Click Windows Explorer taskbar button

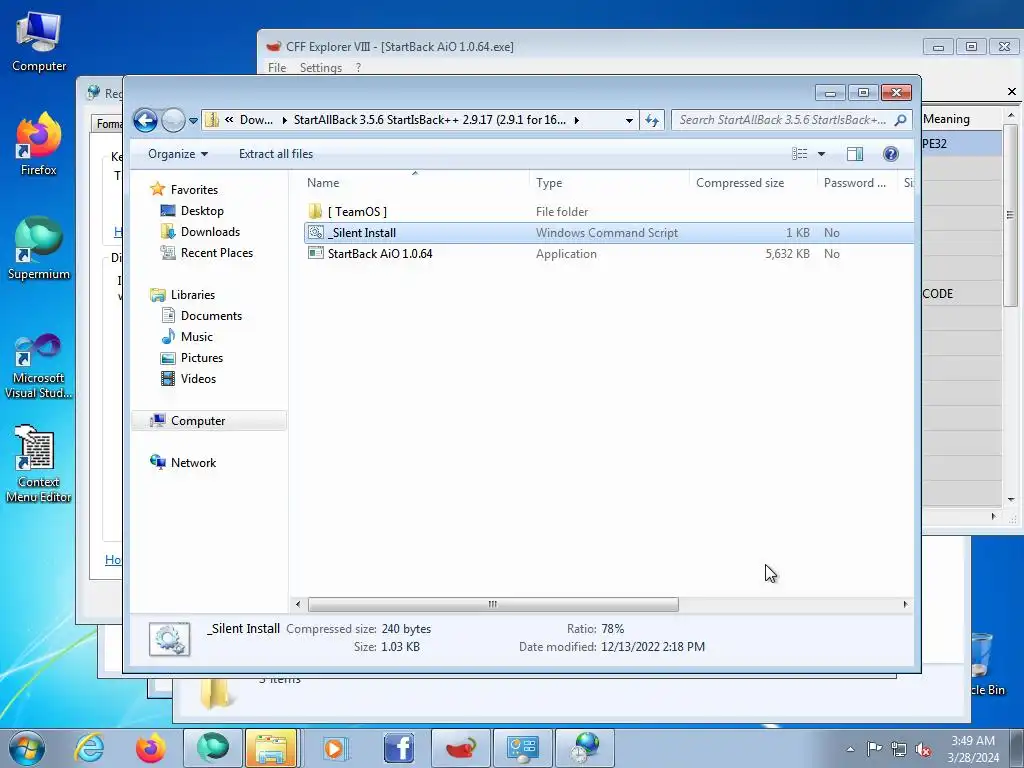coord(271,748)
